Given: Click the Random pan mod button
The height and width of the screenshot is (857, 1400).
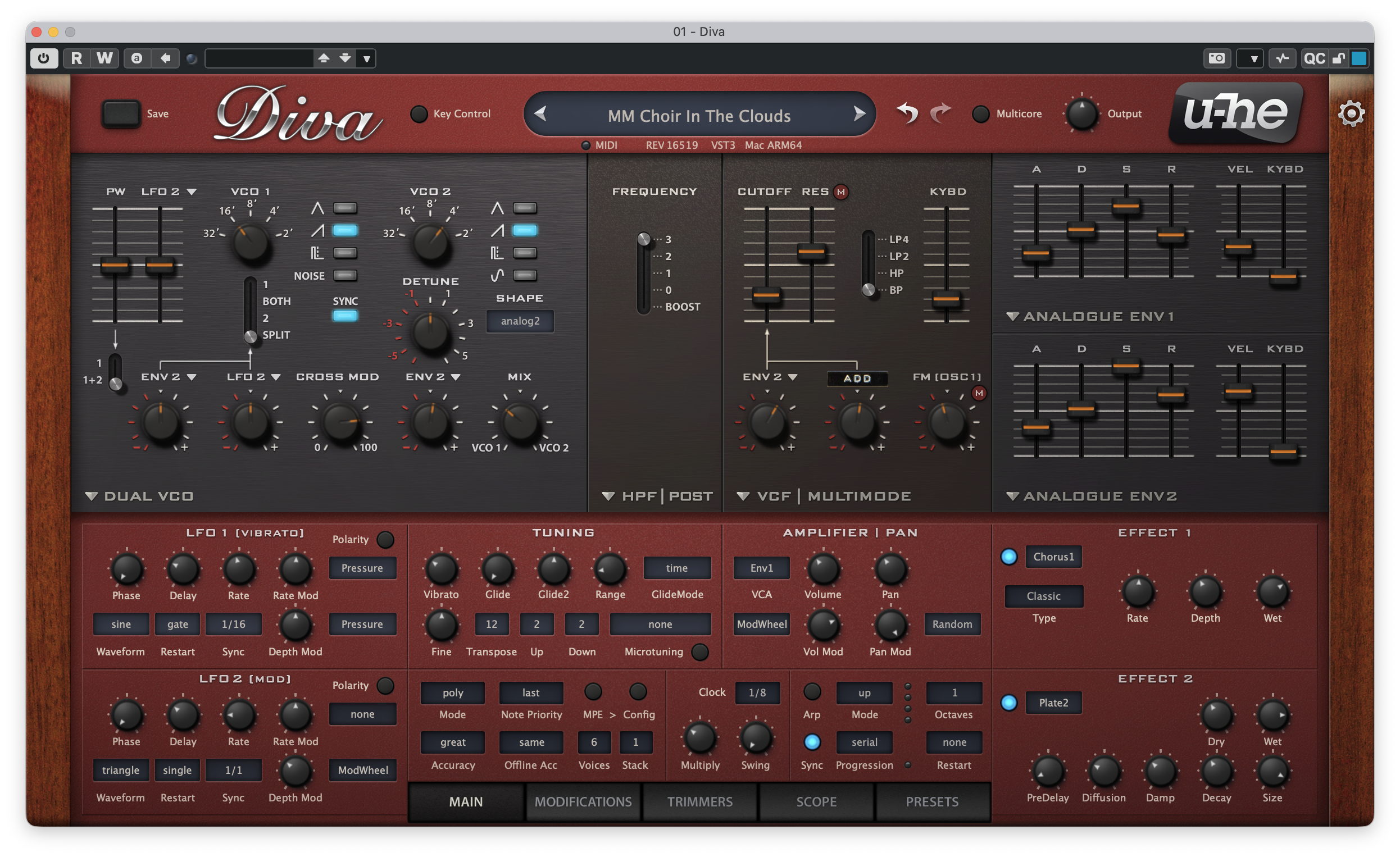Looking at the screenshot, I should click(952, 624).
